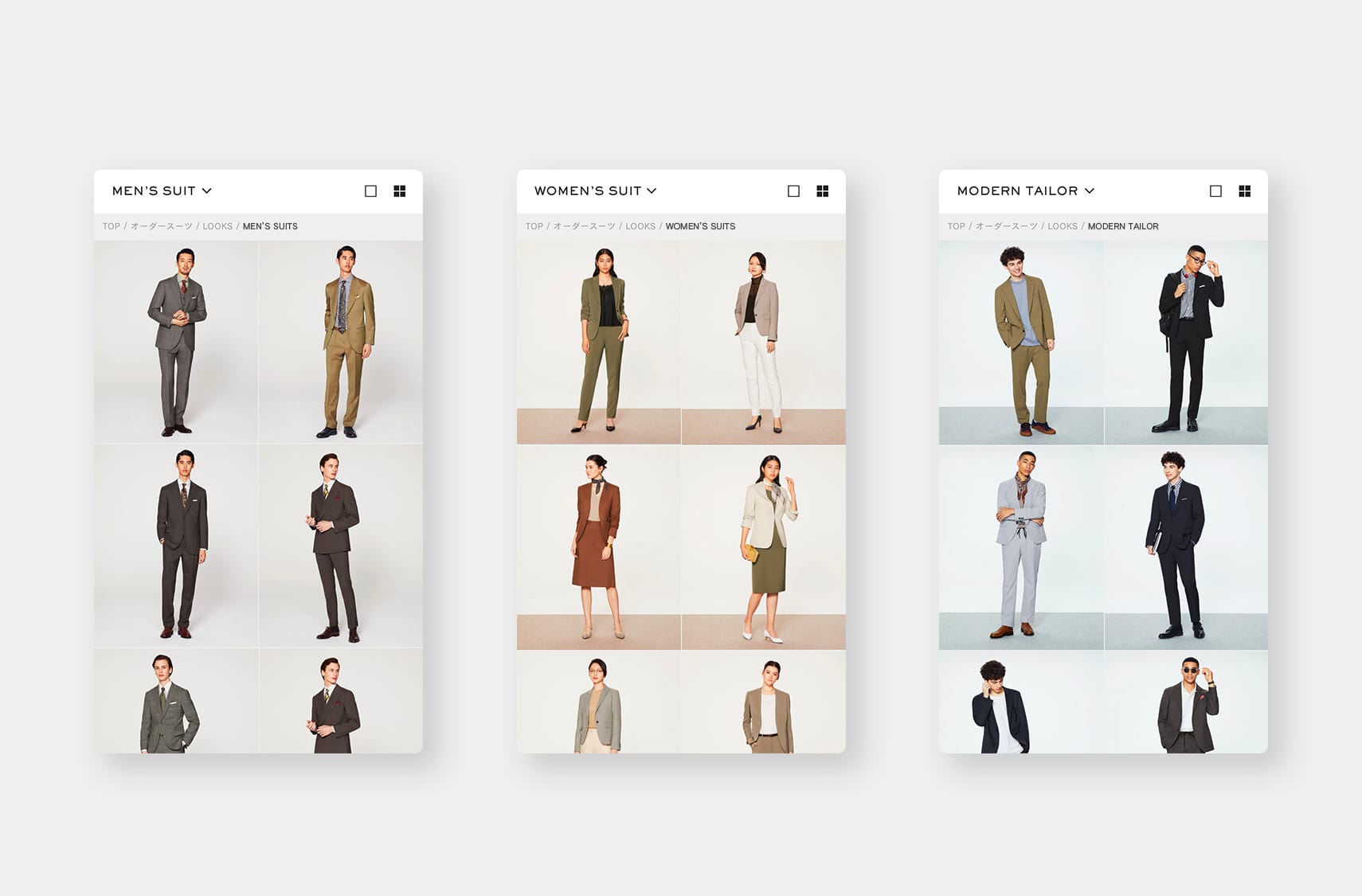Open オーダースーツ in Modern Tailor breadcrumb
1362x896 pixels.
tap(1007, 226)
